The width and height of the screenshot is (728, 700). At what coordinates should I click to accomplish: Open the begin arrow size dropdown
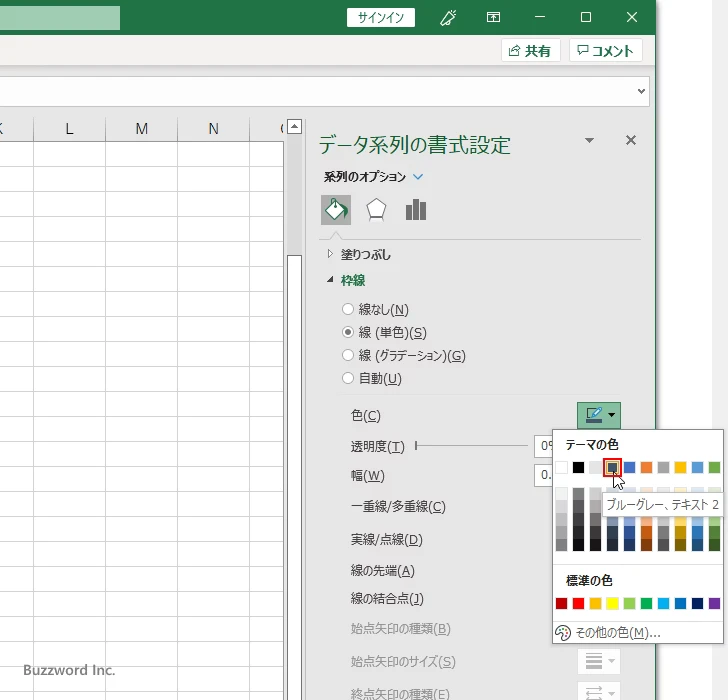coord(599,661)
